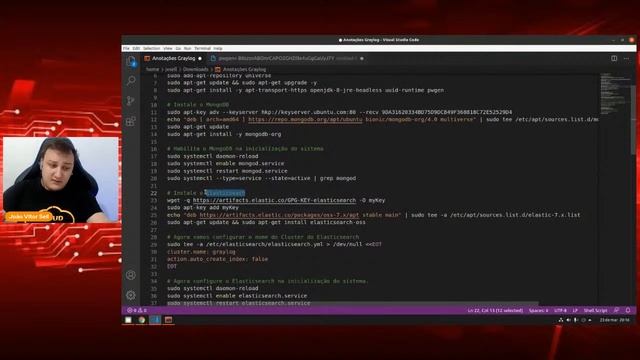Open the Selection menu

[x=151, y=49]
